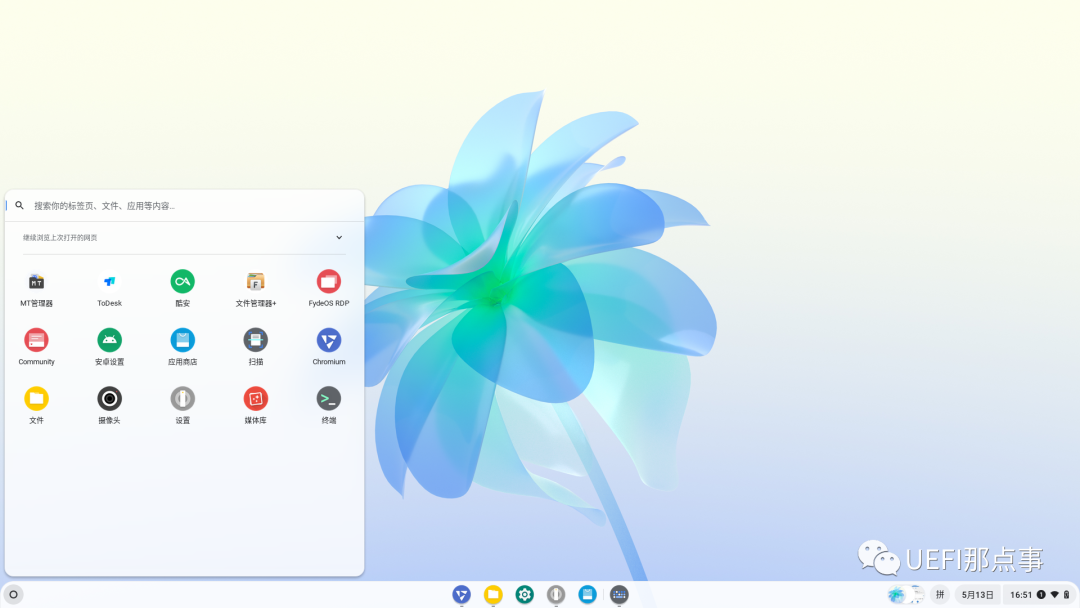The image size is (1080, 608).
Task: Open the yellow Files icon on the shelf
Action: coord(493,595)
